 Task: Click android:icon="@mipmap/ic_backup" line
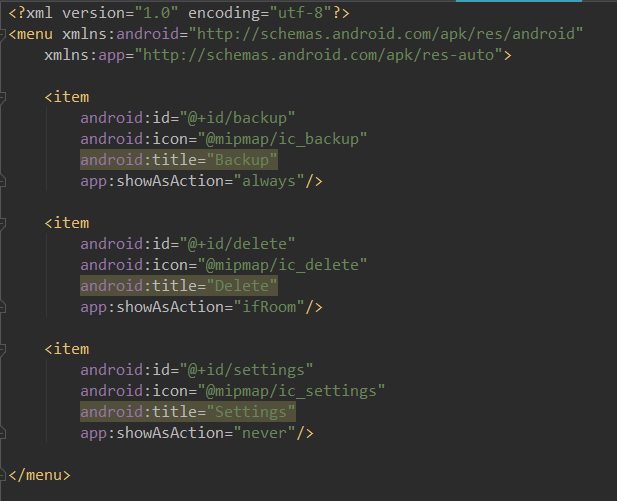pos(224,139)
